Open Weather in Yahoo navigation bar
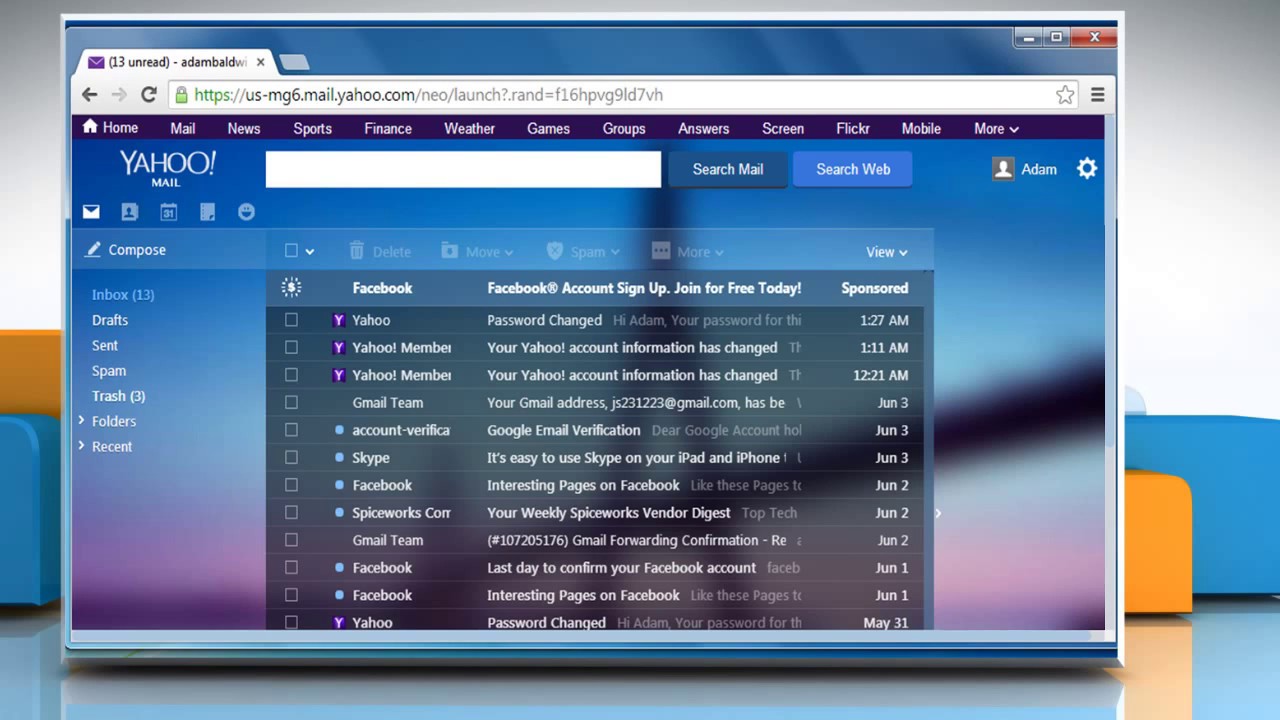Screen dimensions: 1280x720 469,128
